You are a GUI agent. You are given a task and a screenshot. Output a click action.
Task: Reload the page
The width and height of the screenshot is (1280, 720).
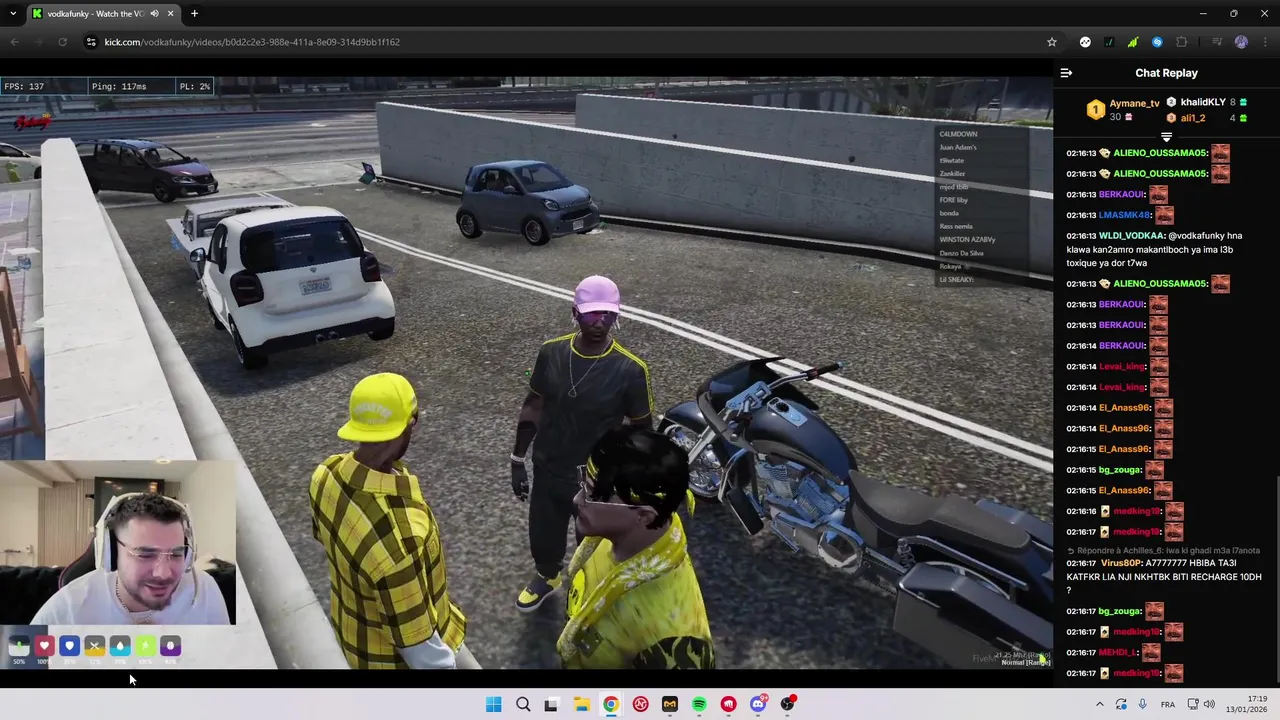tap(62, 42)
